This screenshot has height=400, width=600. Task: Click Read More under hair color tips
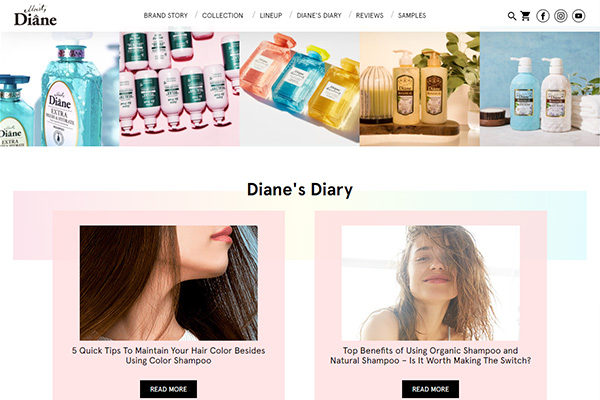(x=168, y=389)
